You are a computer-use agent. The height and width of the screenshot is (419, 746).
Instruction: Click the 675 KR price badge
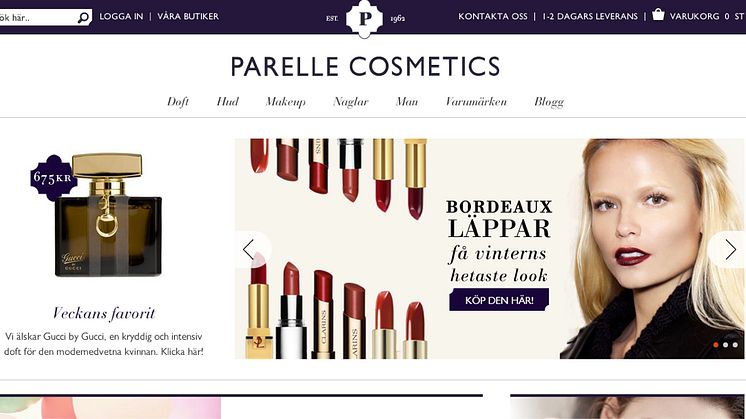[53, 178]
